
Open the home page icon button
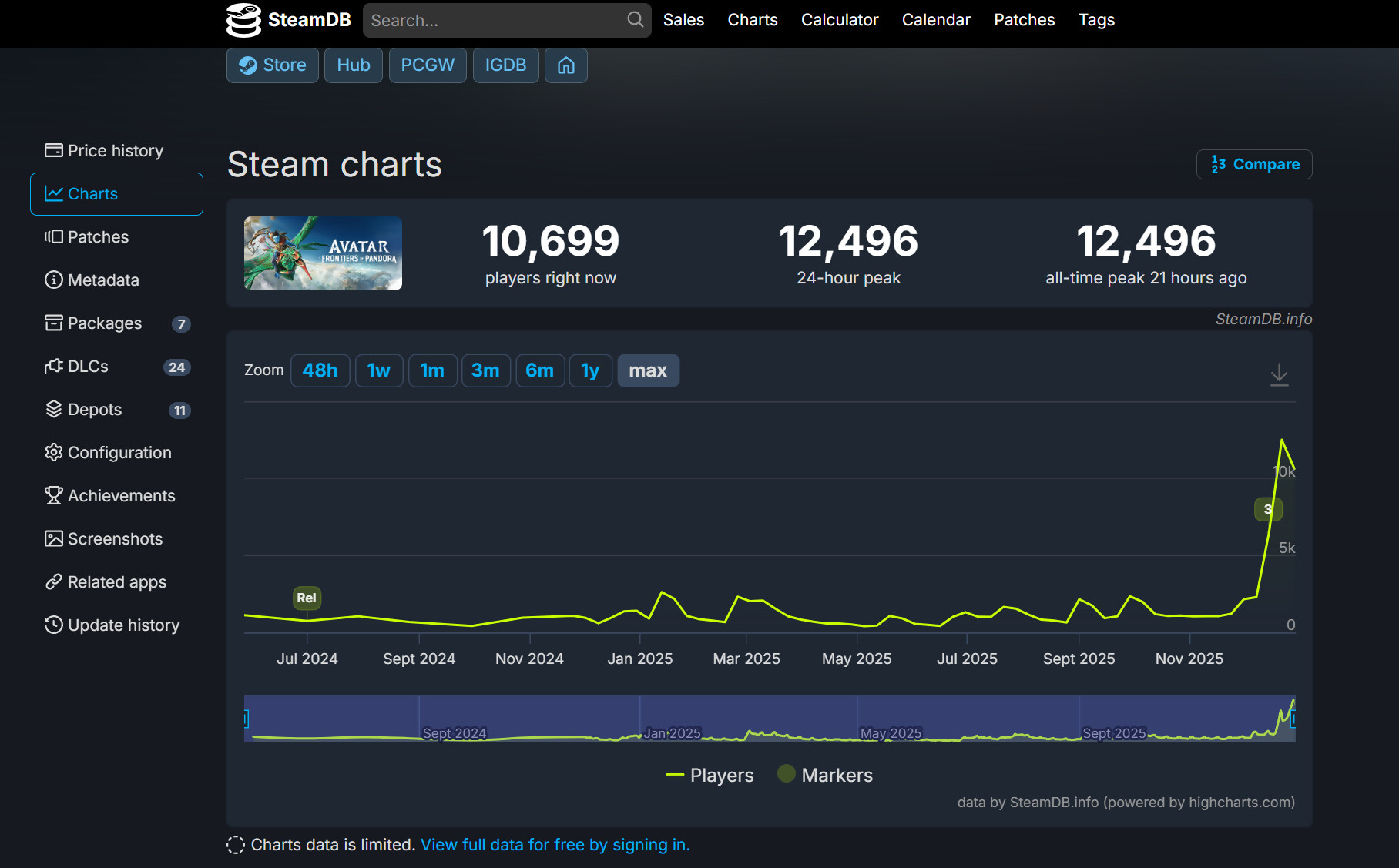click(565, 65)
